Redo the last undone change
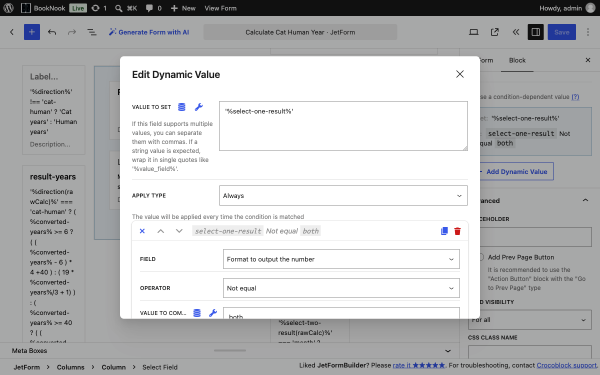Screen dimensions: 600x375 click(72, 32)
